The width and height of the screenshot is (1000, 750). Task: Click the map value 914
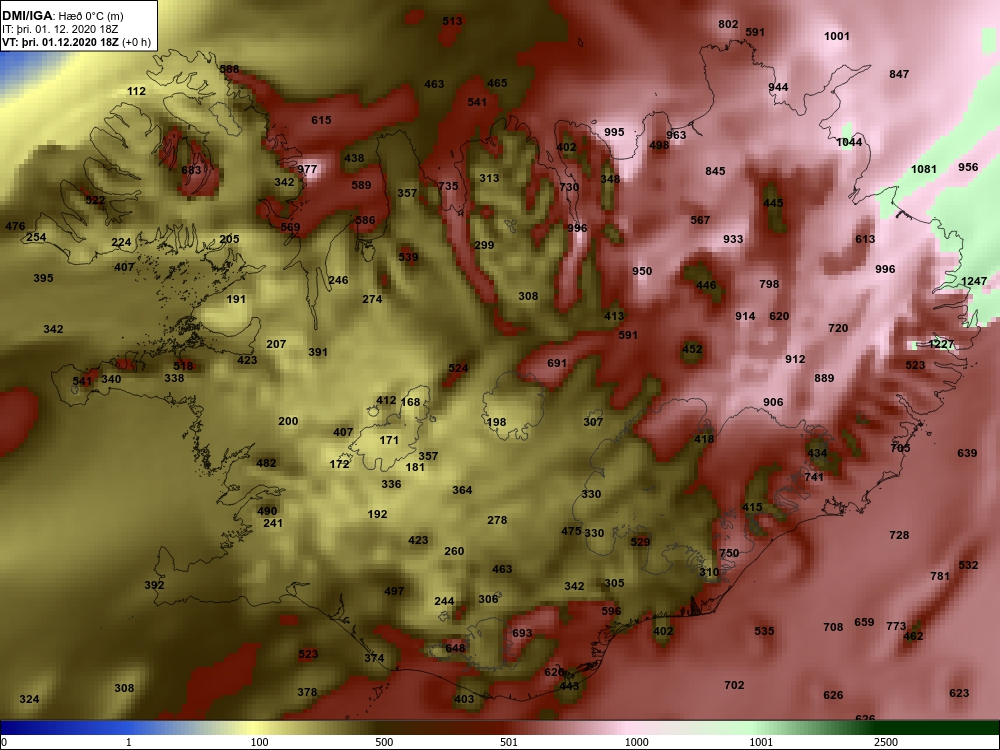(x=745, y=316)
